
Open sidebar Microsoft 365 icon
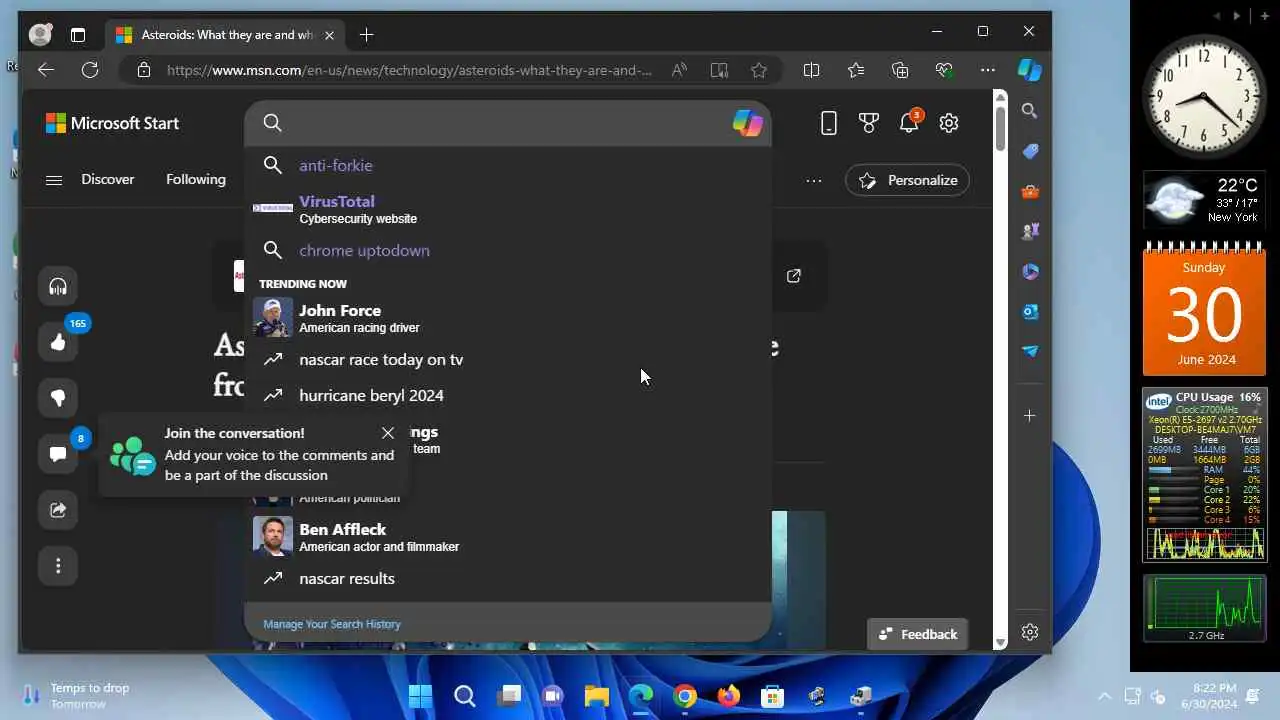1030,271
